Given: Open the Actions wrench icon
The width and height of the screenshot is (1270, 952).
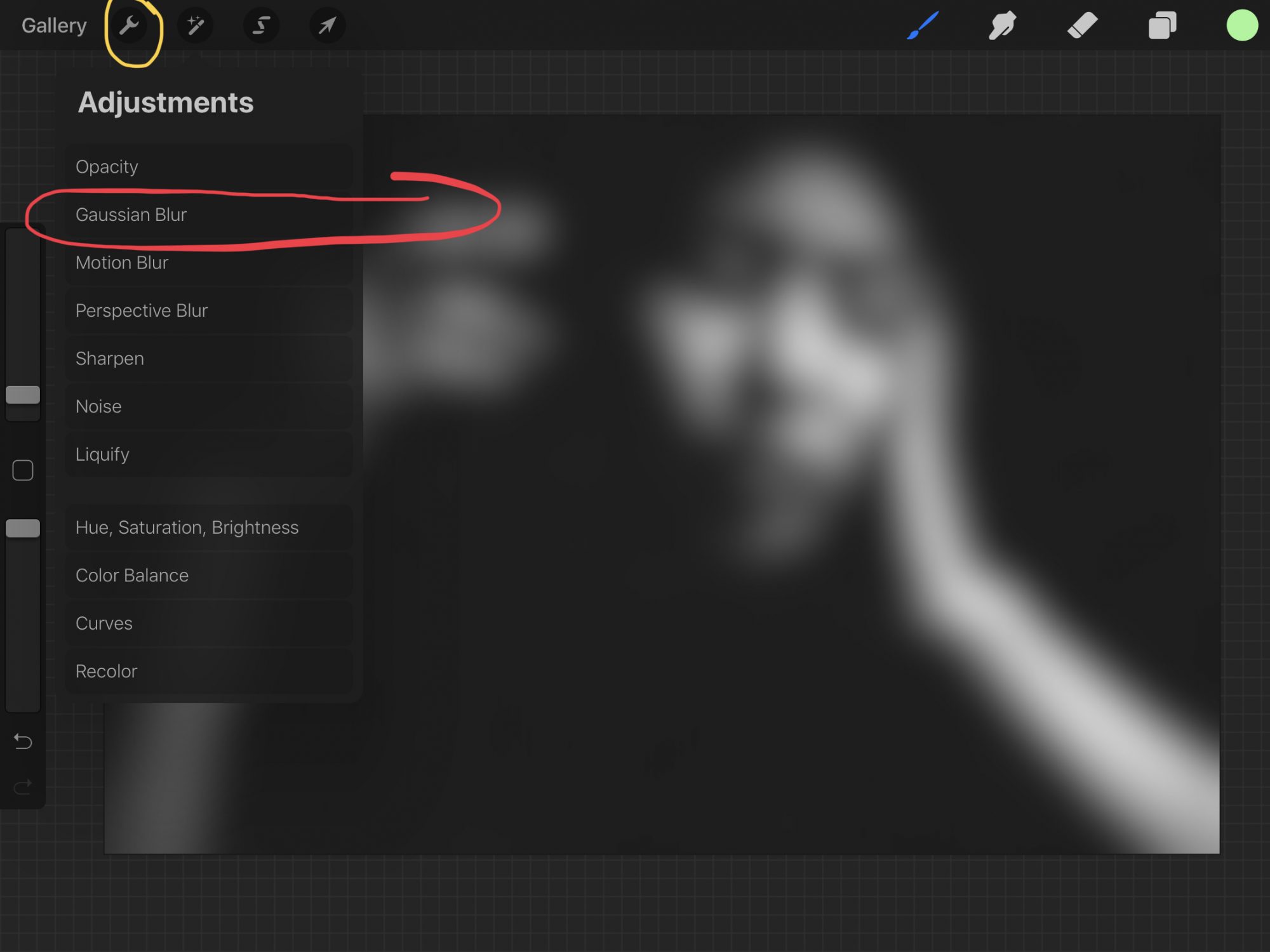Looking at the screenshot, I should click(130, 26).
